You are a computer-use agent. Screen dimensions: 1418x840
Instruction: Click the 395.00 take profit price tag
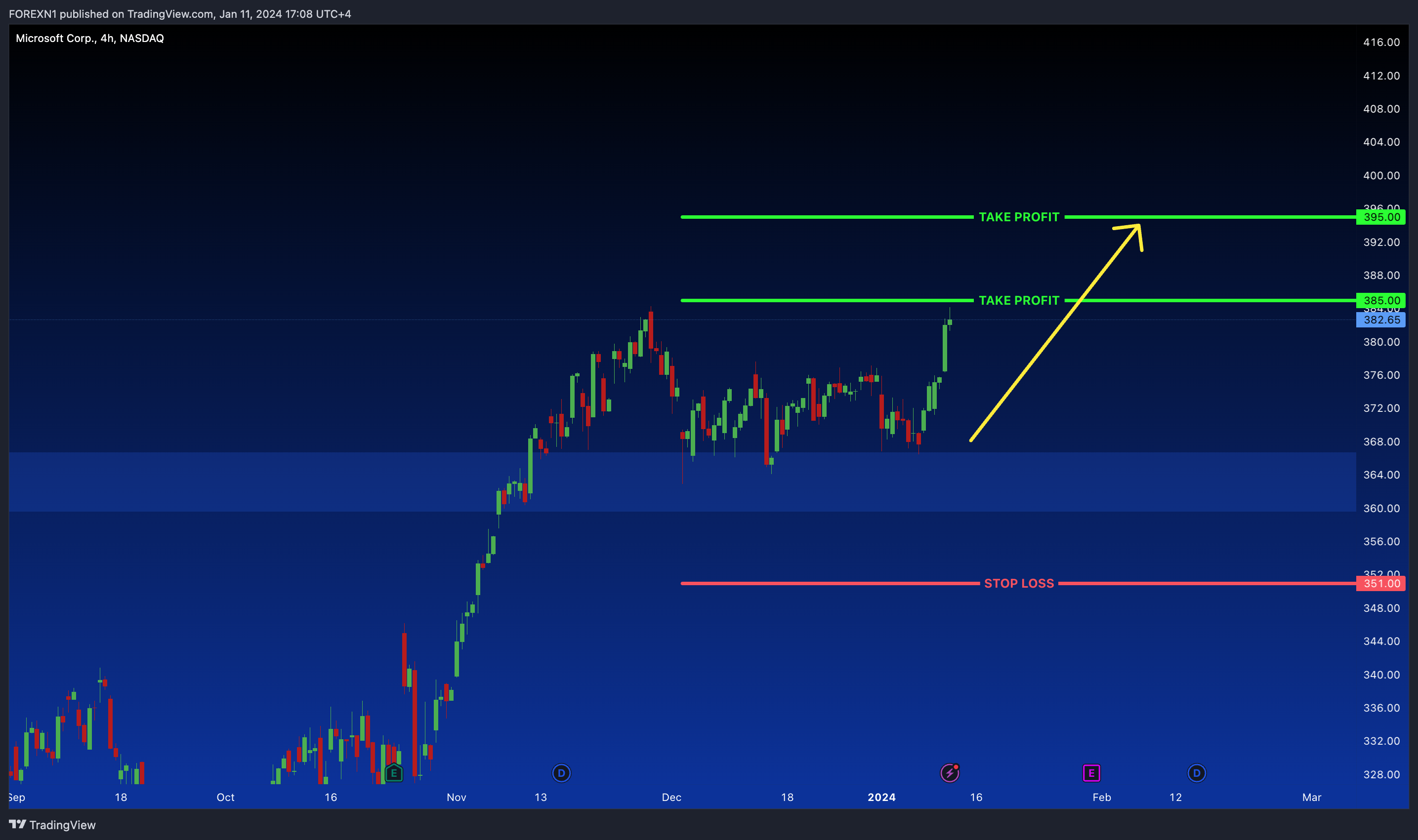(x=1380, y=217)
